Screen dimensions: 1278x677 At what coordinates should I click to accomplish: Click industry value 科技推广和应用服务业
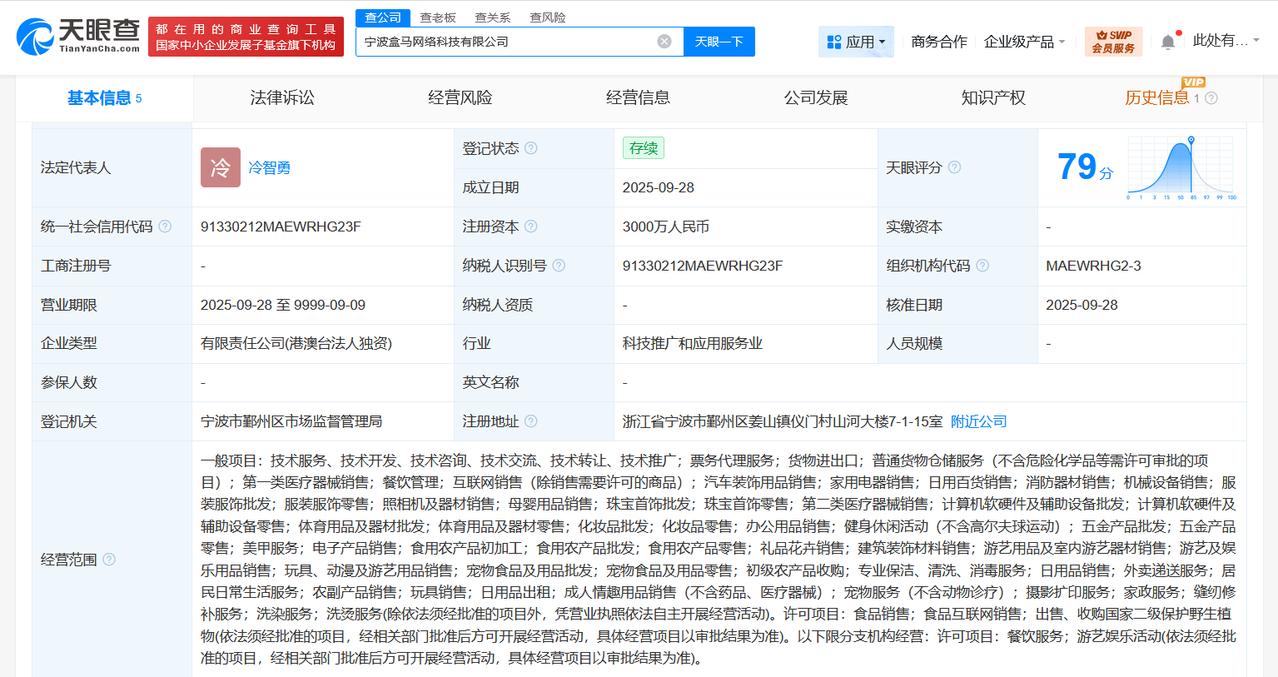(692, 343)
